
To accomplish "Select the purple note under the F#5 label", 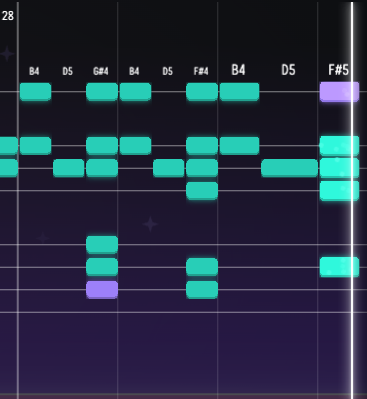I will tap(339, 92).
